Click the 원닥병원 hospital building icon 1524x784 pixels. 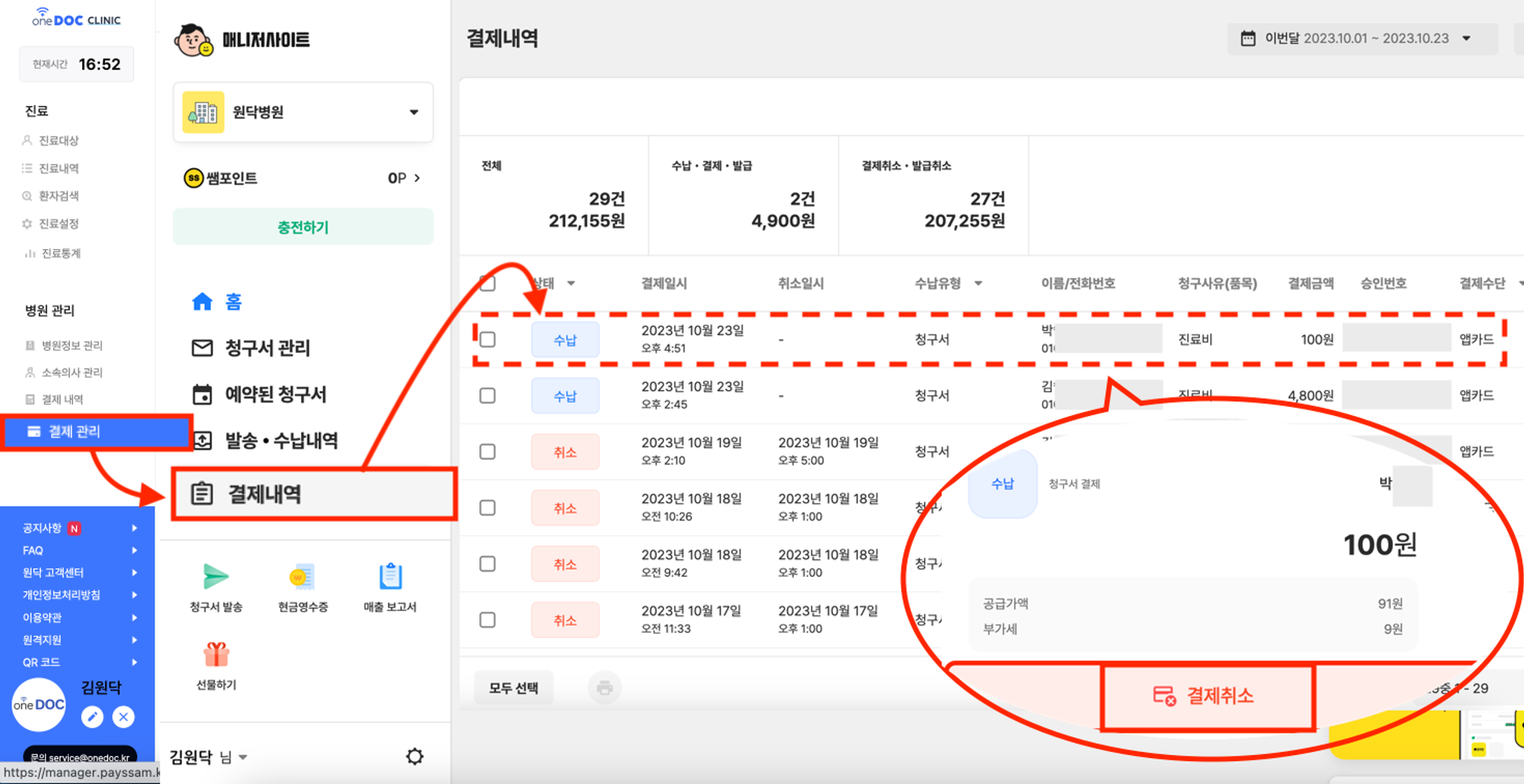pos(203,112)
